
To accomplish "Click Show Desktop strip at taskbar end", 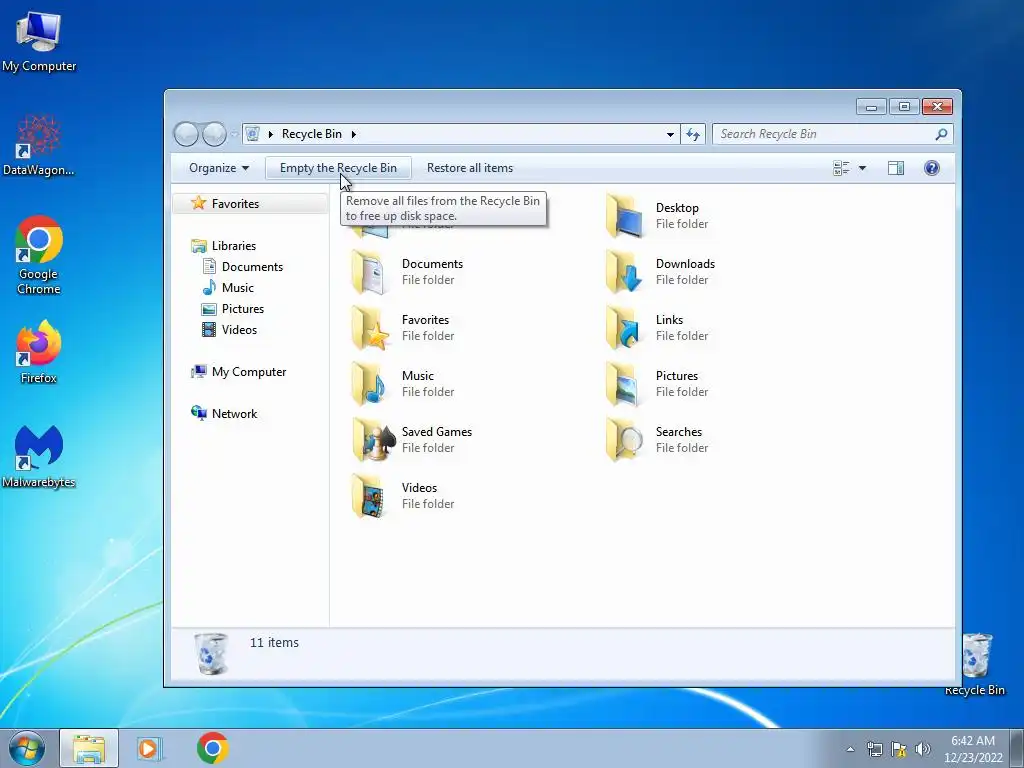I will tap(1017, 748).
